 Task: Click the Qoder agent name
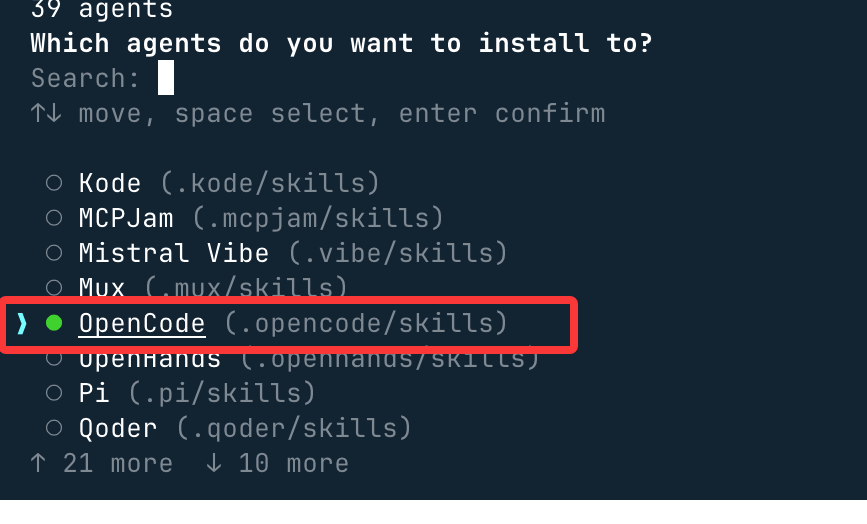(x=118, y=428)
